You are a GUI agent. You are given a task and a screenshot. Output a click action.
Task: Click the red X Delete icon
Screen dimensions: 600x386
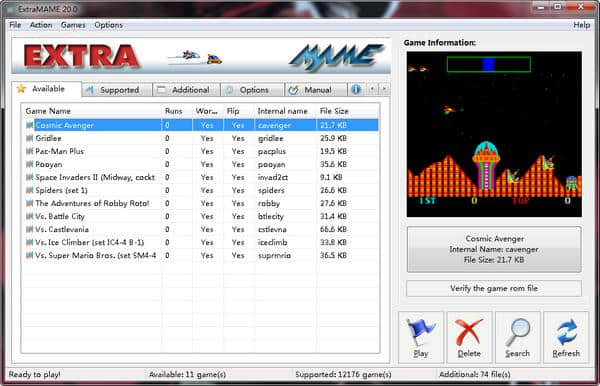click(x=469, y=332)
